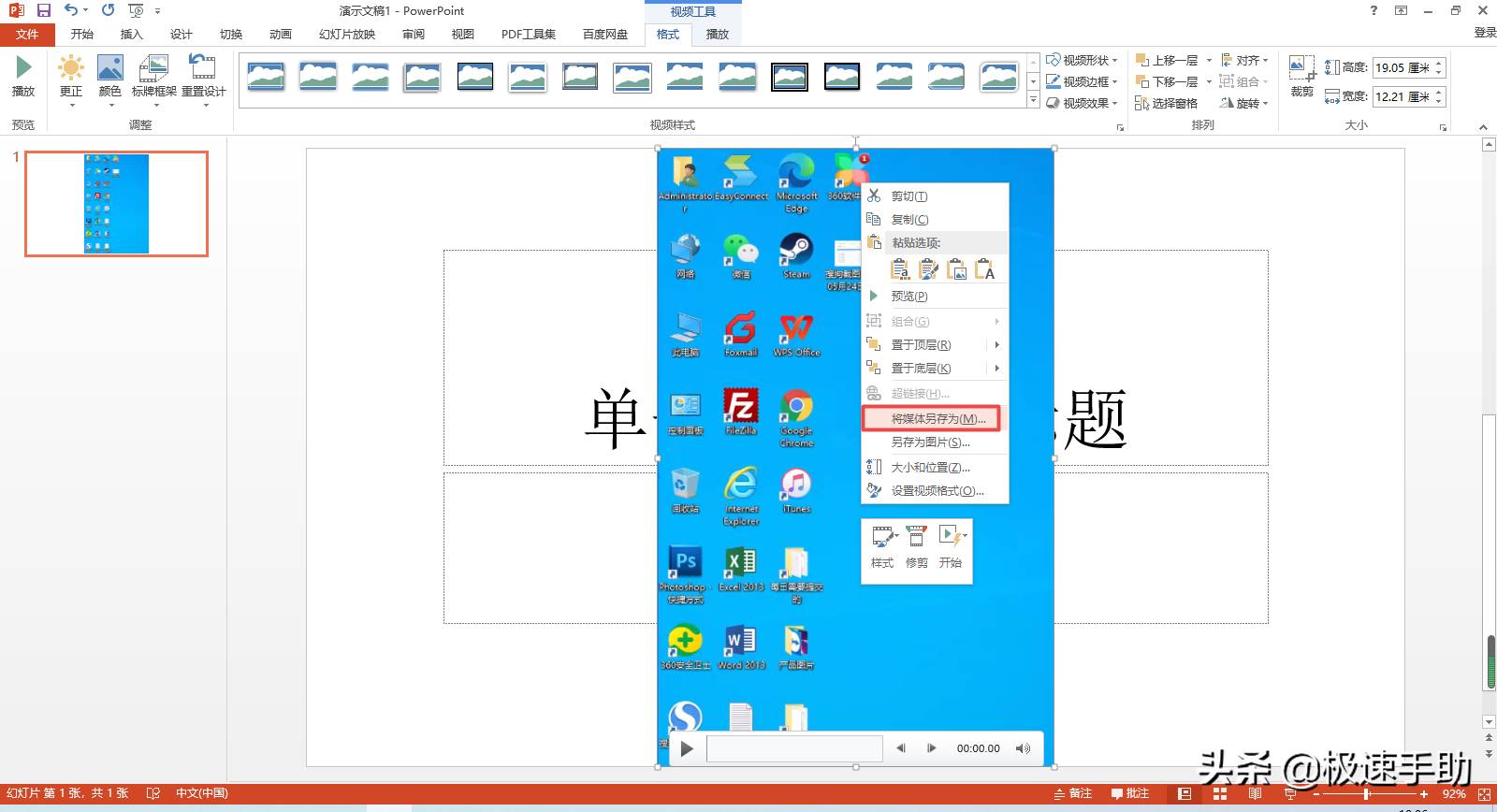Image resolution: width=1497 pixels, height=812 pixels.
Task: Select the first video style thumbnail
Action: coord(266,77)
